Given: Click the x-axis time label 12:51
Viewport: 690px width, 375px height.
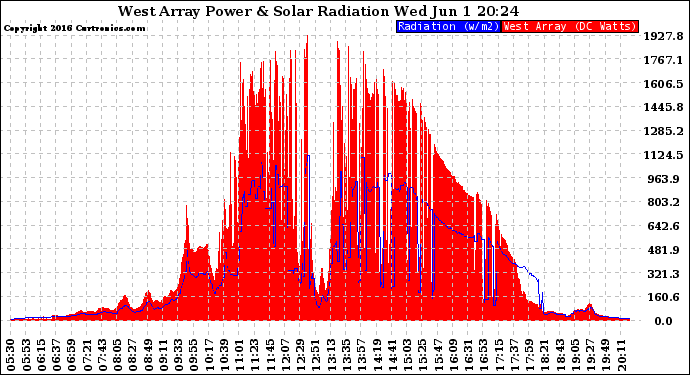Looking at the screenshot, I should [315, 355].
